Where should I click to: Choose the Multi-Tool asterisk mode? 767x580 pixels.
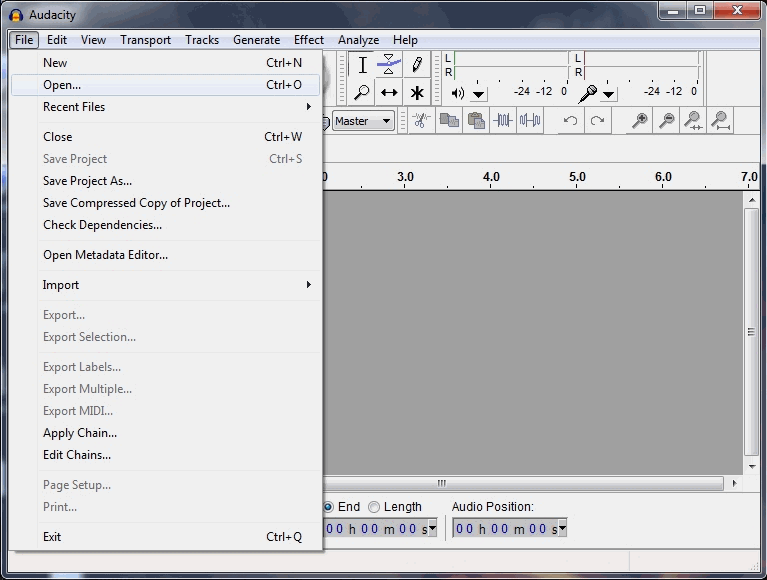[x=417, y=93]
